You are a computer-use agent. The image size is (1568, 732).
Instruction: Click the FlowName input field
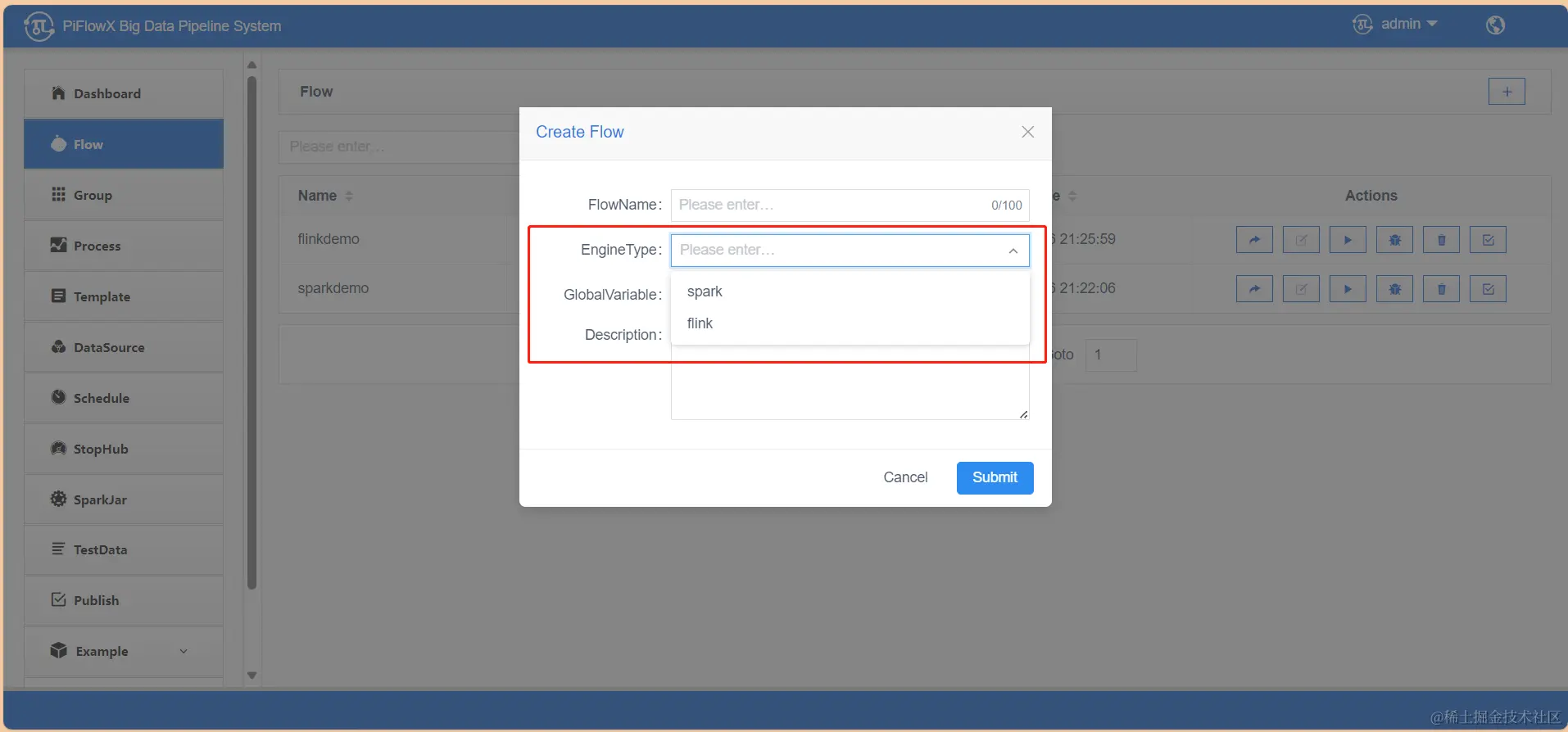(x=850, y=206)
